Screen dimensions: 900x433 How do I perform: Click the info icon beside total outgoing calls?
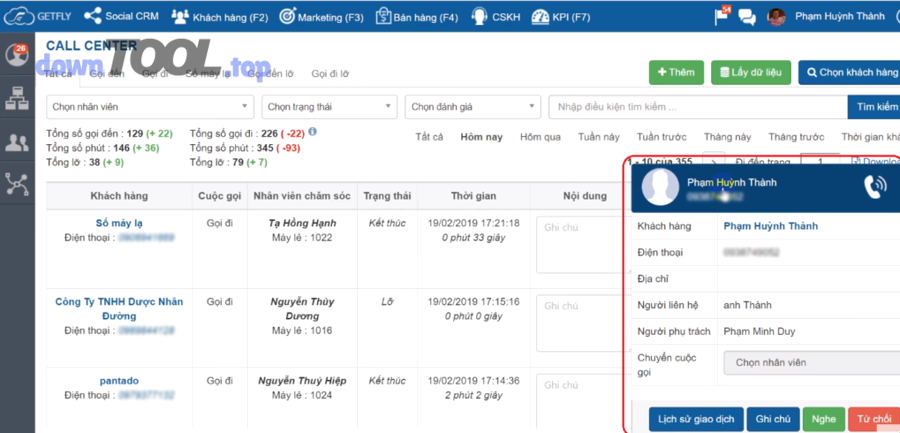(313, 132)
